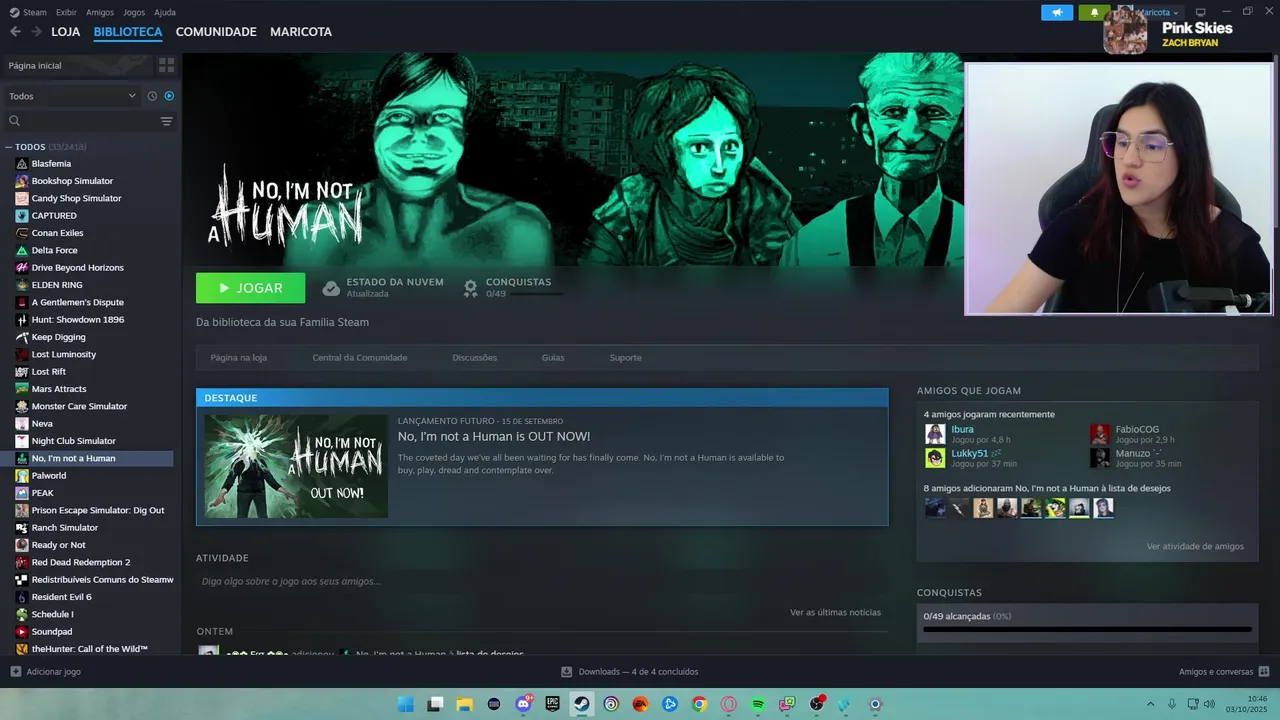Viewport: 1280px width, 720px height.
Task: Open the COMUNIDADE tab
Action: [x=216, y=32]
